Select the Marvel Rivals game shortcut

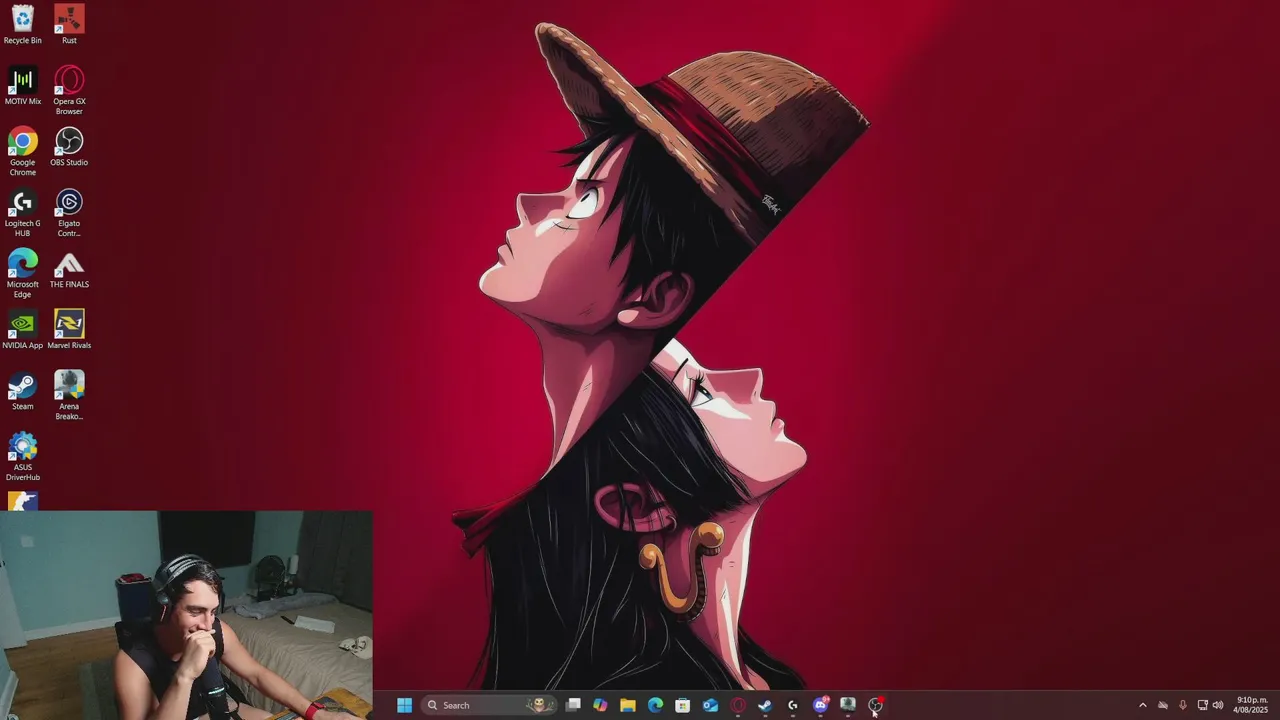coord(69,330)
